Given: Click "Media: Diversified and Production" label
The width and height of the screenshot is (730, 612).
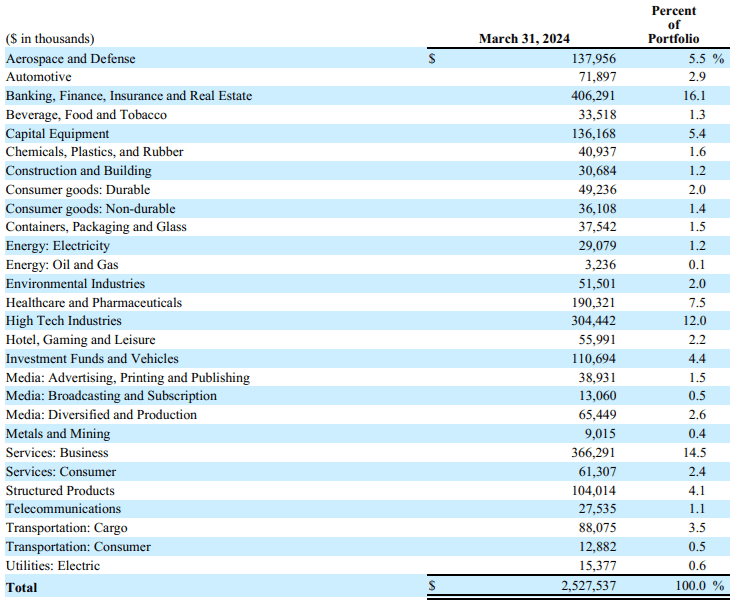Looking at the screenshot, I should point(101,415).
